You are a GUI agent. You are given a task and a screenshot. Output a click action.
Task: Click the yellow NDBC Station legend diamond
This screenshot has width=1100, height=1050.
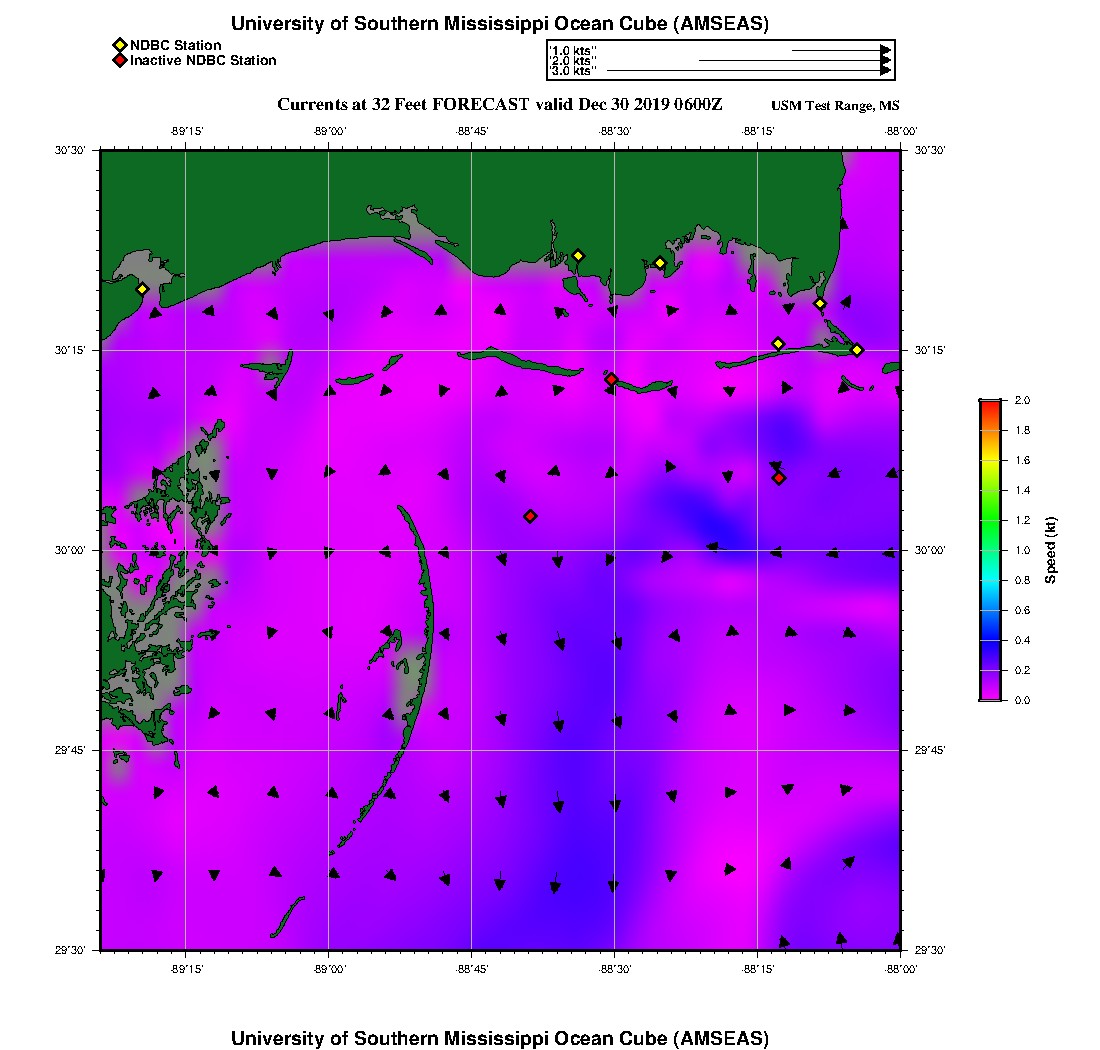pos(119,45)
